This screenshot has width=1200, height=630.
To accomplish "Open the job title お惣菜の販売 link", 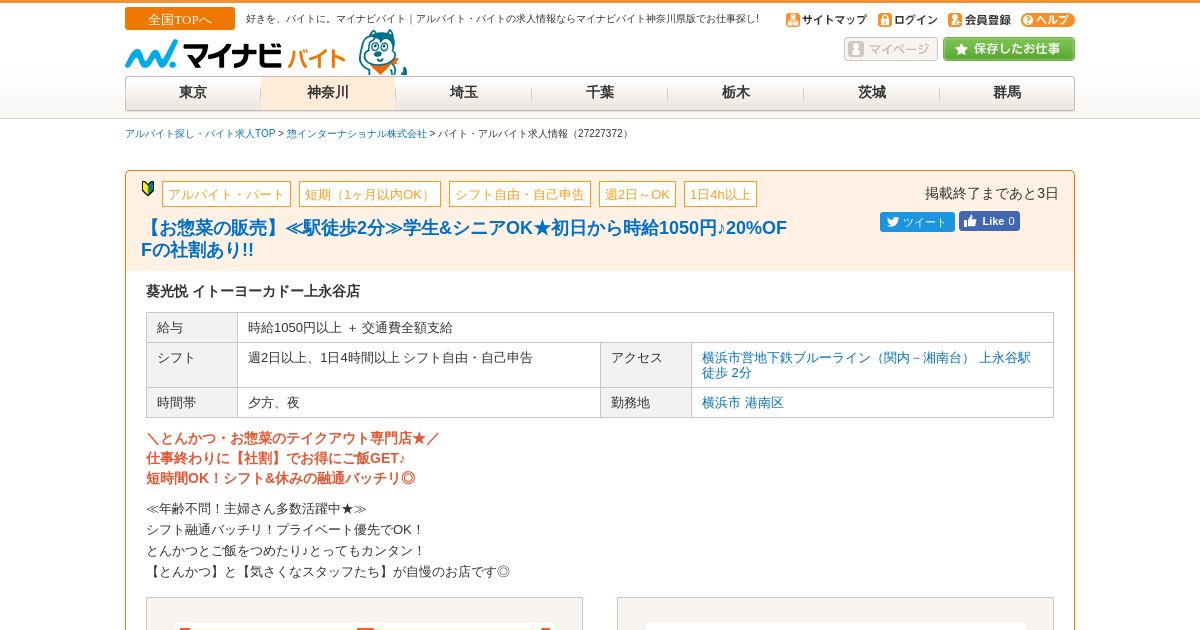I will pyautogui.click(x=464, y=239).
